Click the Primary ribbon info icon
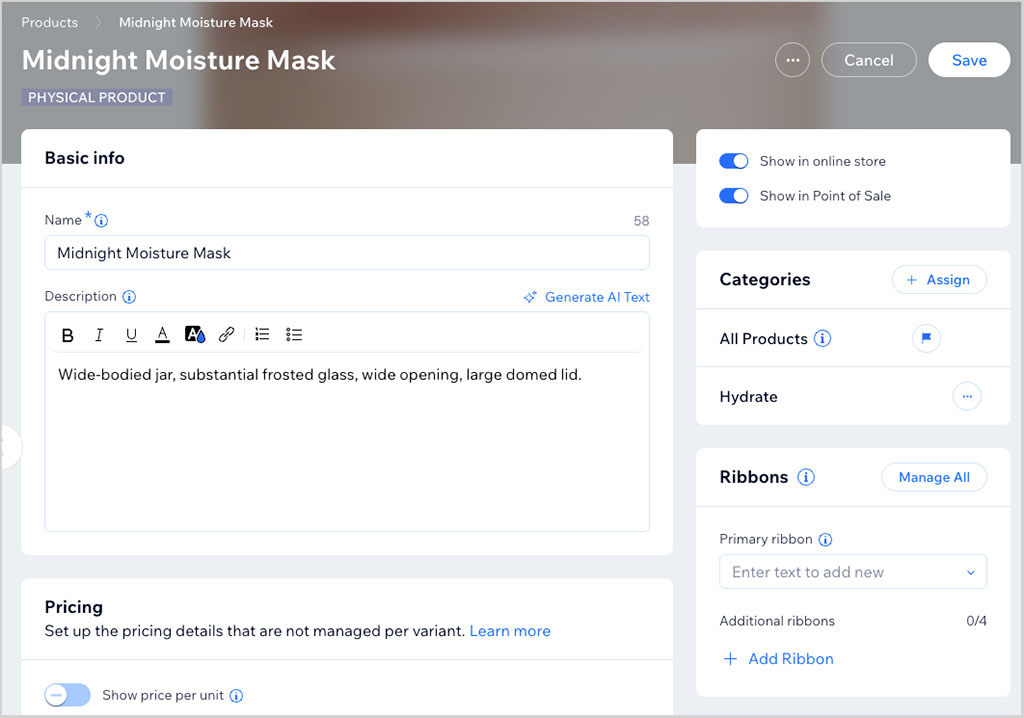The width and height of the screenshot is (1024, 718). point(825,540)
